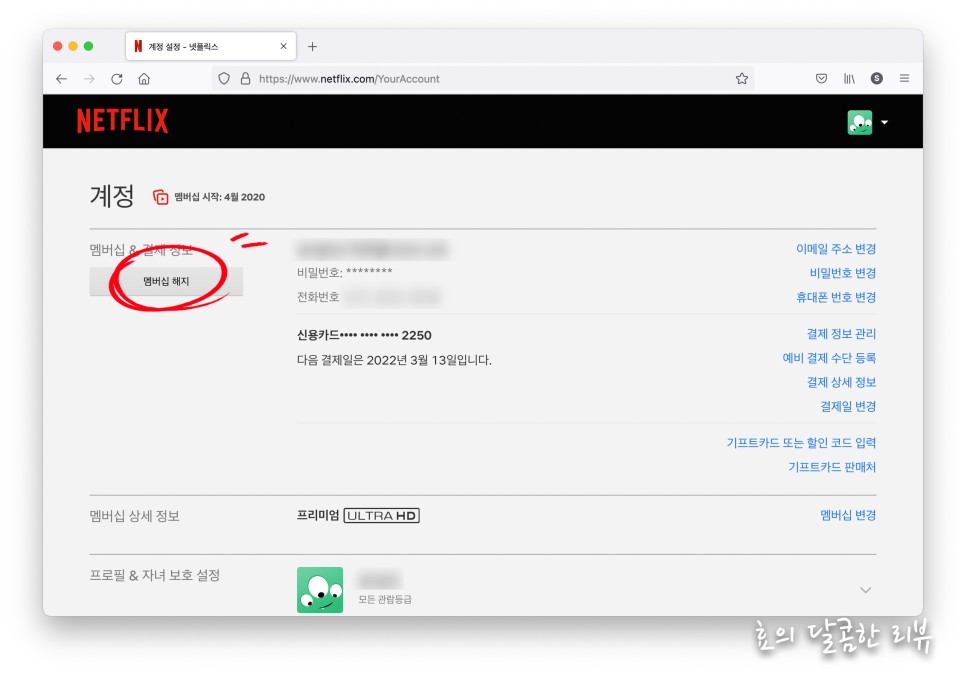Image resolution: width=966 pixels, height=673 pixels.
Task: Open the profile dropdown arrow in header
Action: pyautogui.click(x=885, y=122)
